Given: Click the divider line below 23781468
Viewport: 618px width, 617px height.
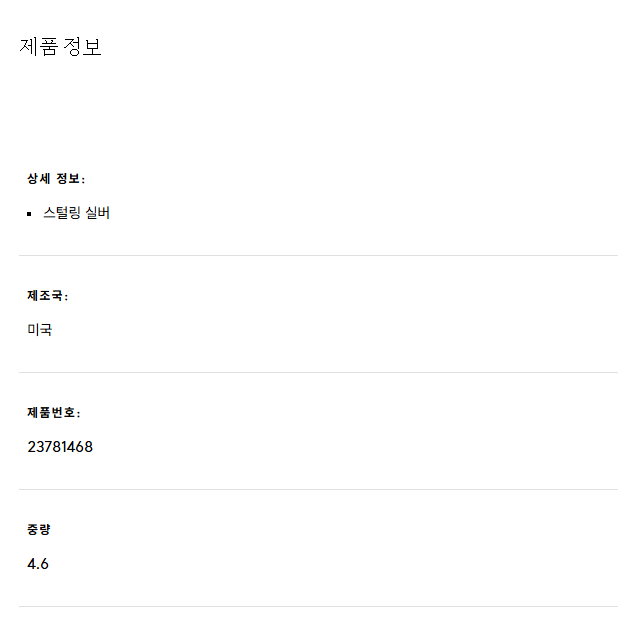Looking at the screenshot, I should (x=318, y=489).
